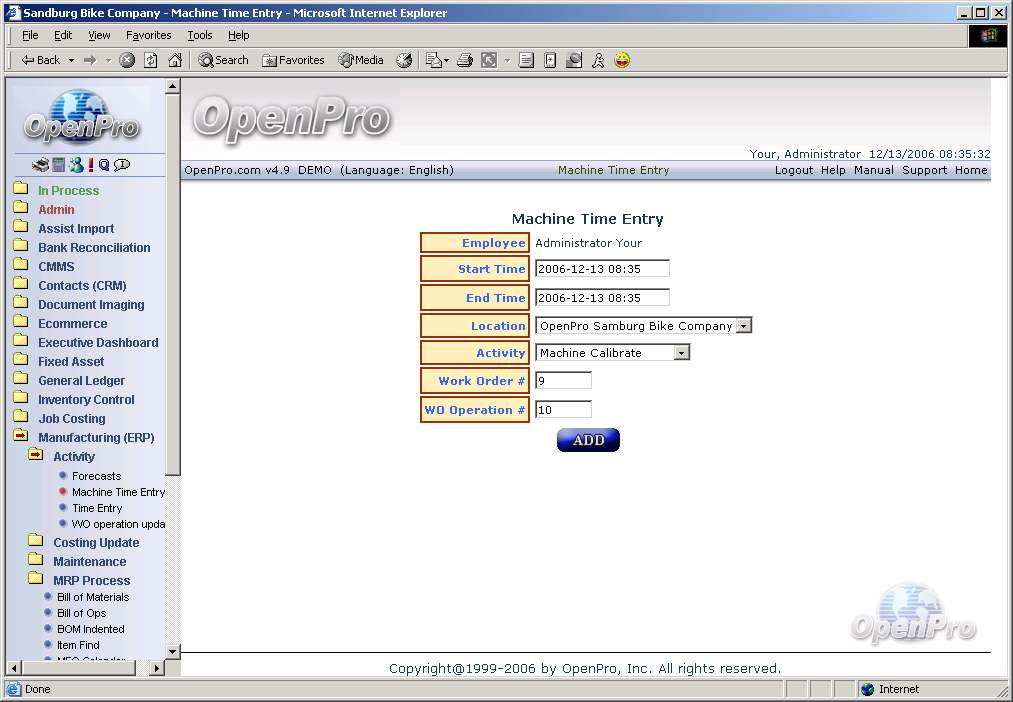Screen dimensions: 1013x702
Task: Go to browser Home page icon
Action: point(175,60)
